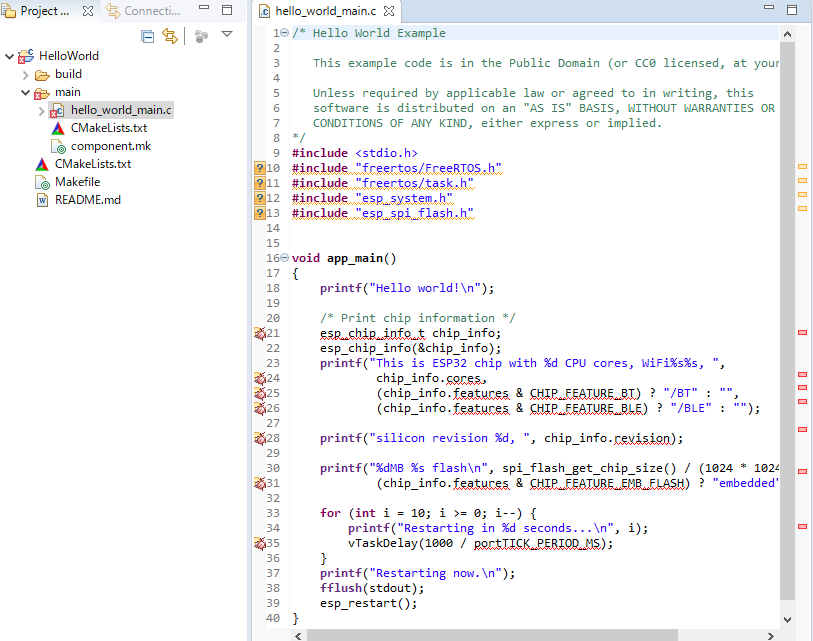This screenshot has height=641, width=813.
Task: Collapse the main folder
Action: [x=25, y=92]
